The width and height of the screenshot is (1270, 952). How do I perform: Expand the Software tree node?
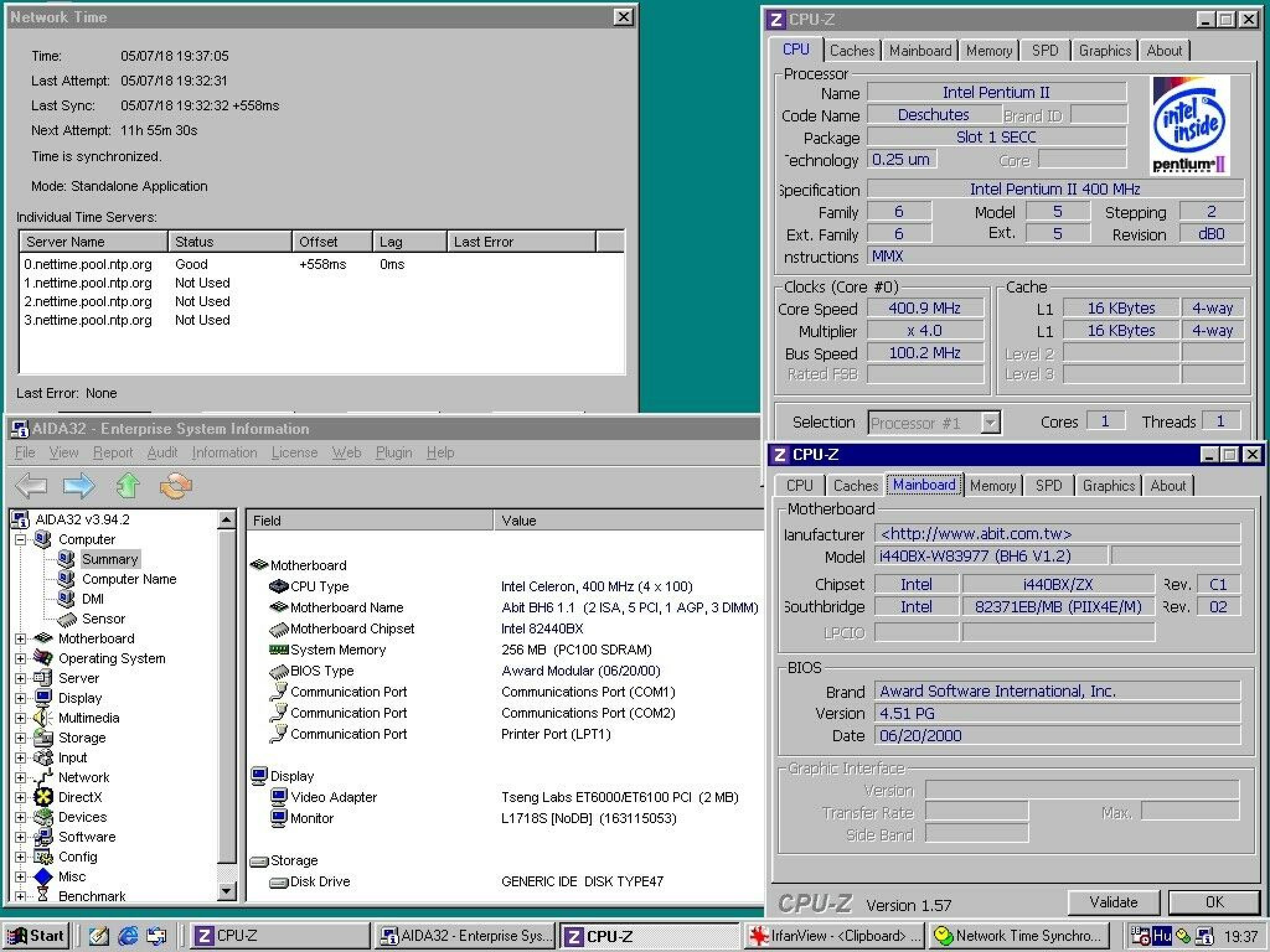tap(20, 837)
